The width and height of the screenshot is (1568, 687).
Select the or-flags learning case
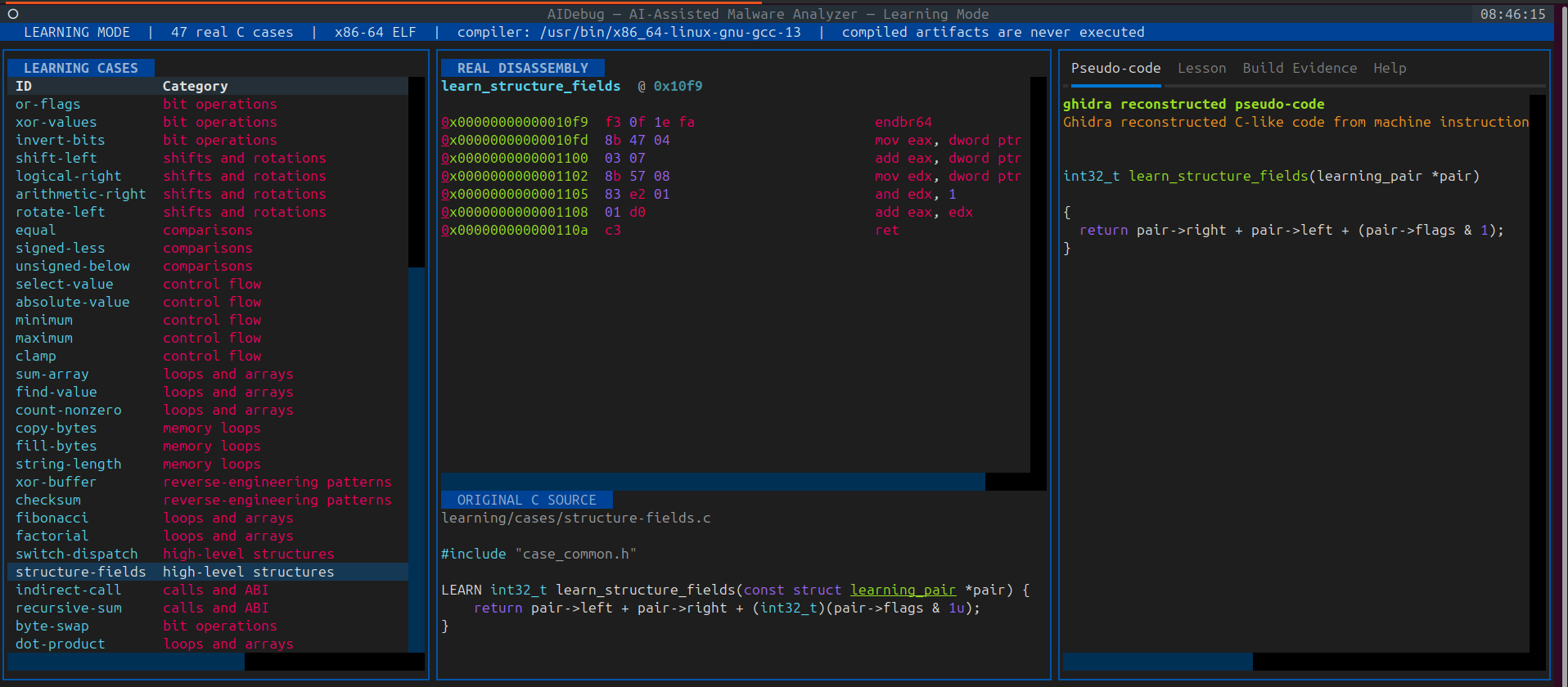pyautogui.click(x=208, y=104)
